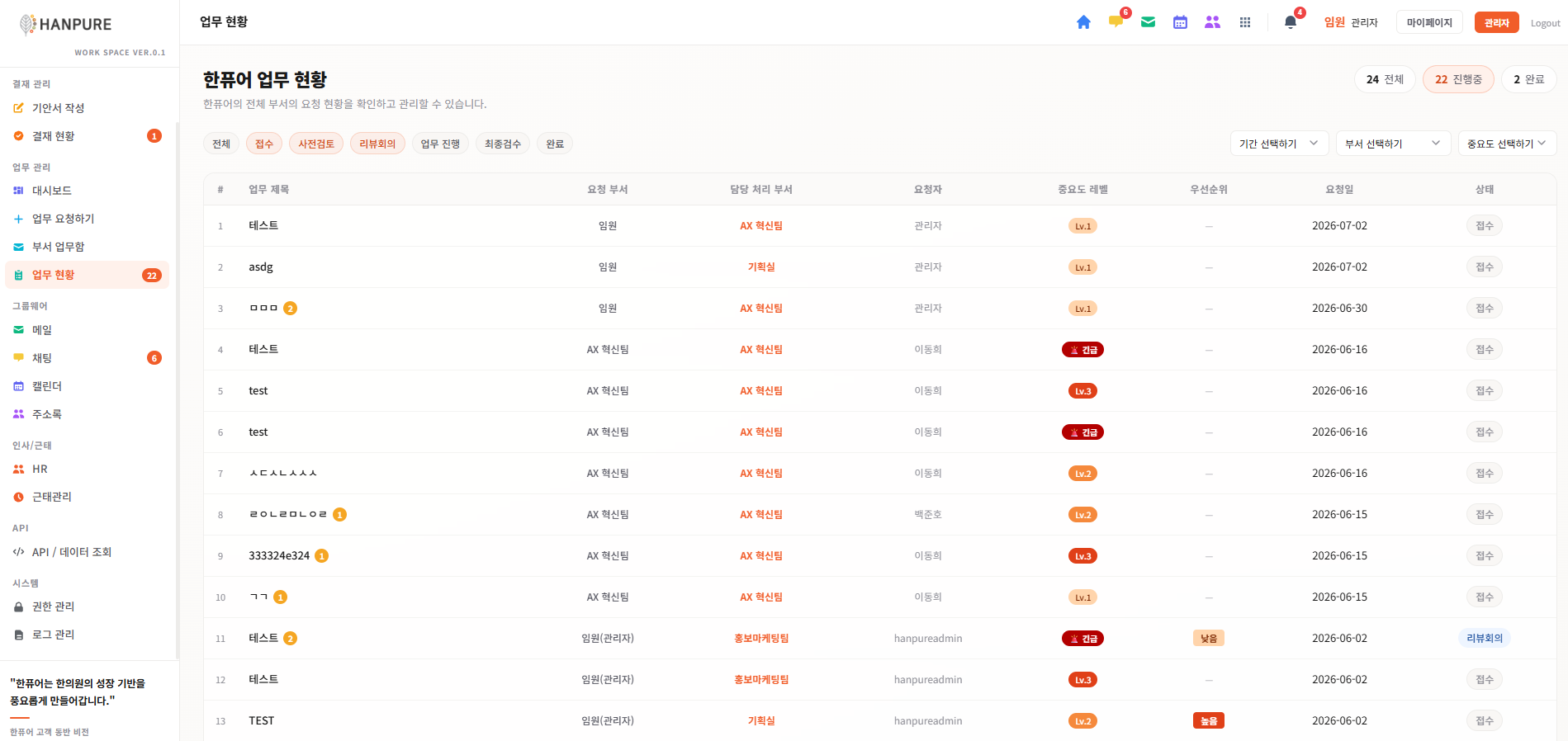The width and height of the screenshot is (1568, 741).
Task: Click the 업무 현황 clipboard icon in sidebar
Action: 18,275
